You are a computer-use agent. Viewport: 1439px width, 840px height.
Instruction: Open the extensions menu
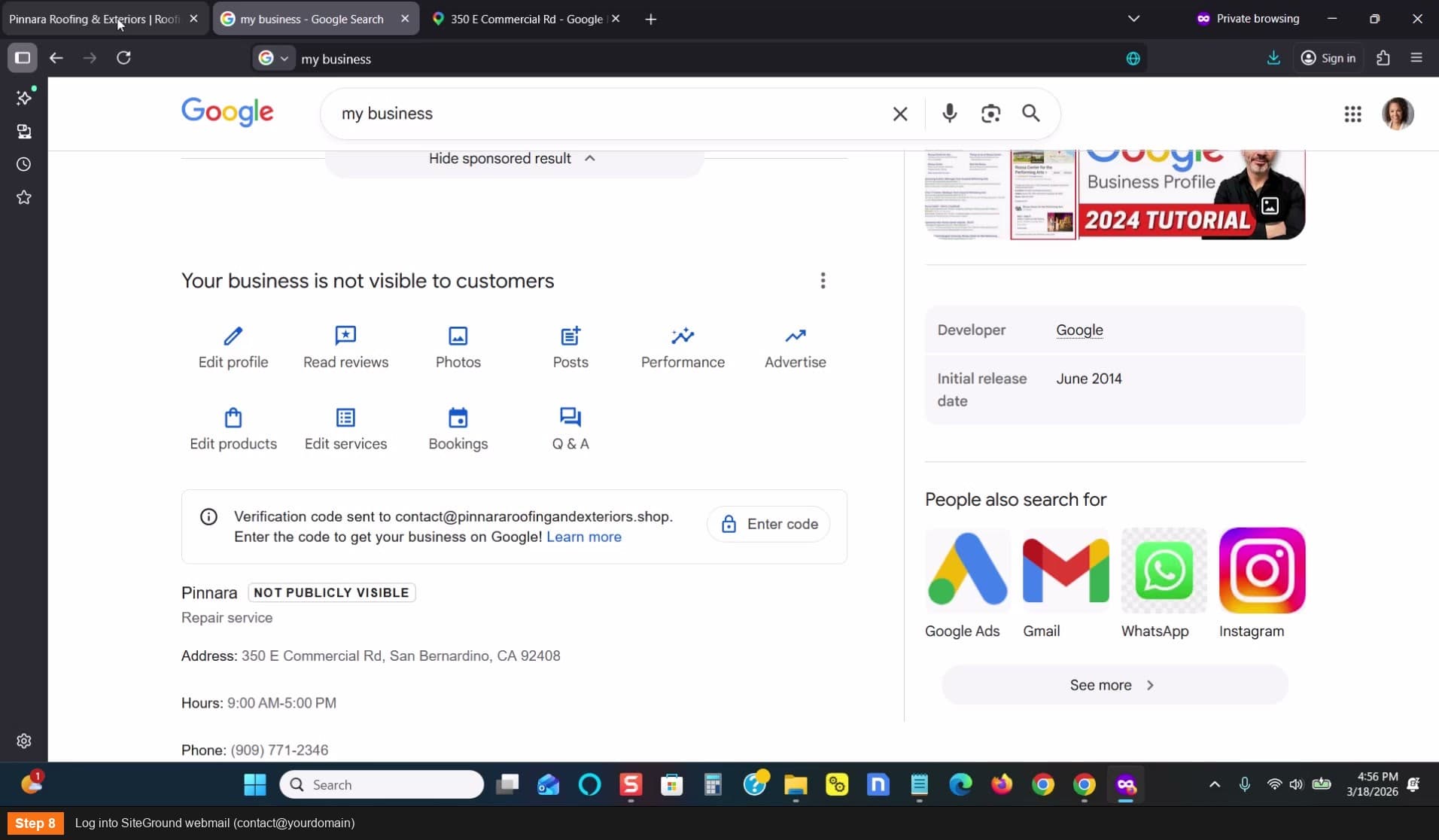coord(1383,58)
